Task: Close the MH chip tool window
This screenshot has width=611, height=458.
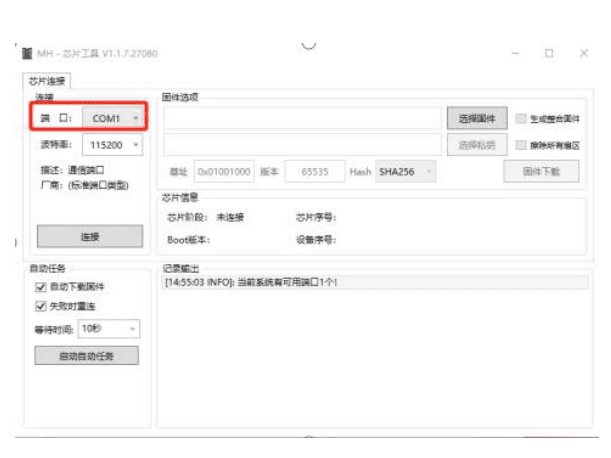Action: [x=584, y=53]
